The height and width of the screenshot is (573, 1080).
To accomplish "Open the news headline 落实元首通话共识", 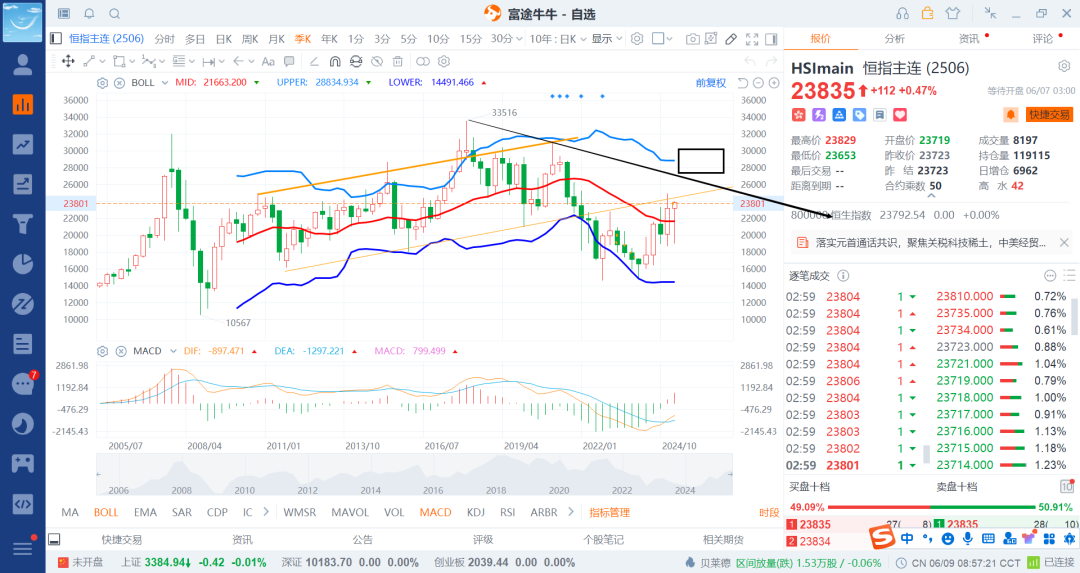I will pyautogui.click(x=931, y=242).
